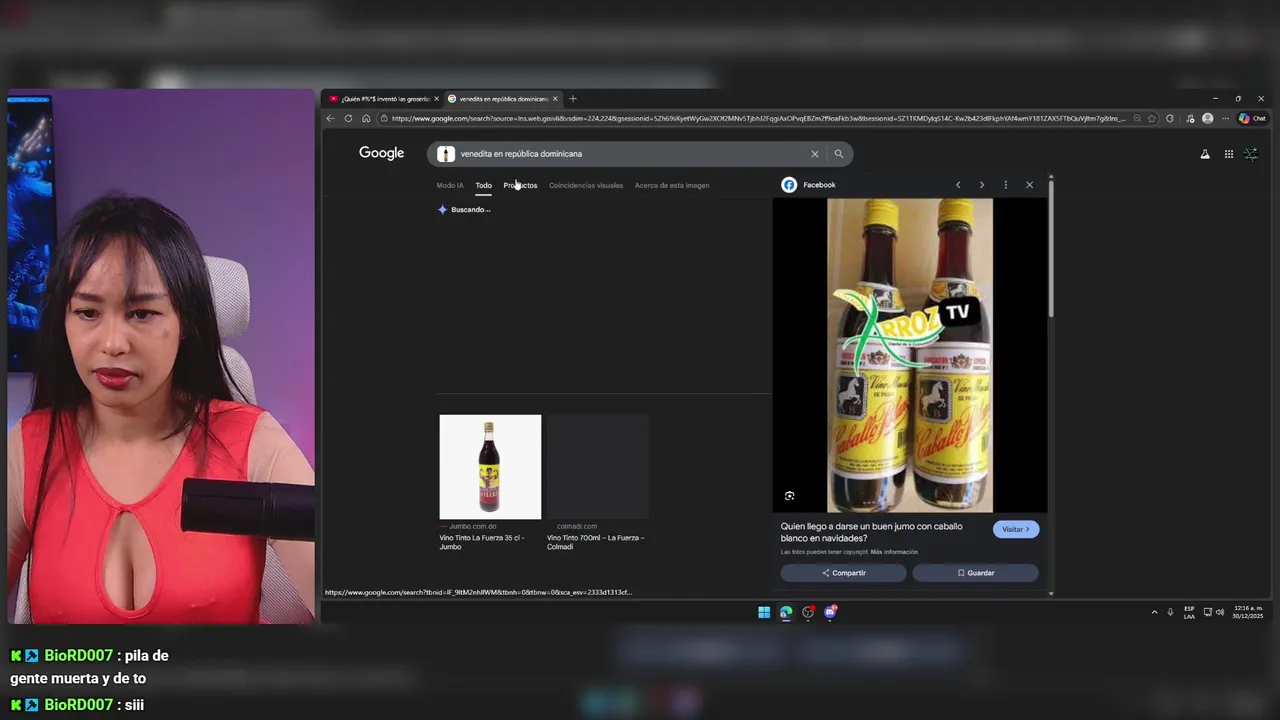This screenshot has height=720, width=1280.
Task: Click the browser address bar URL
Action: click(758, 118)
